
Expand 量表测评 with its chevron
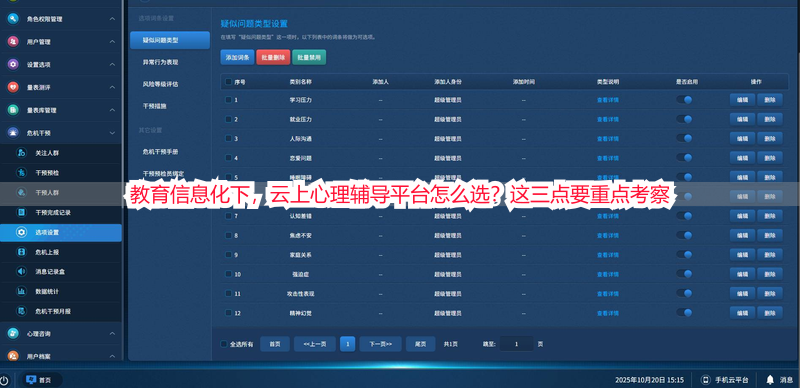112,87
